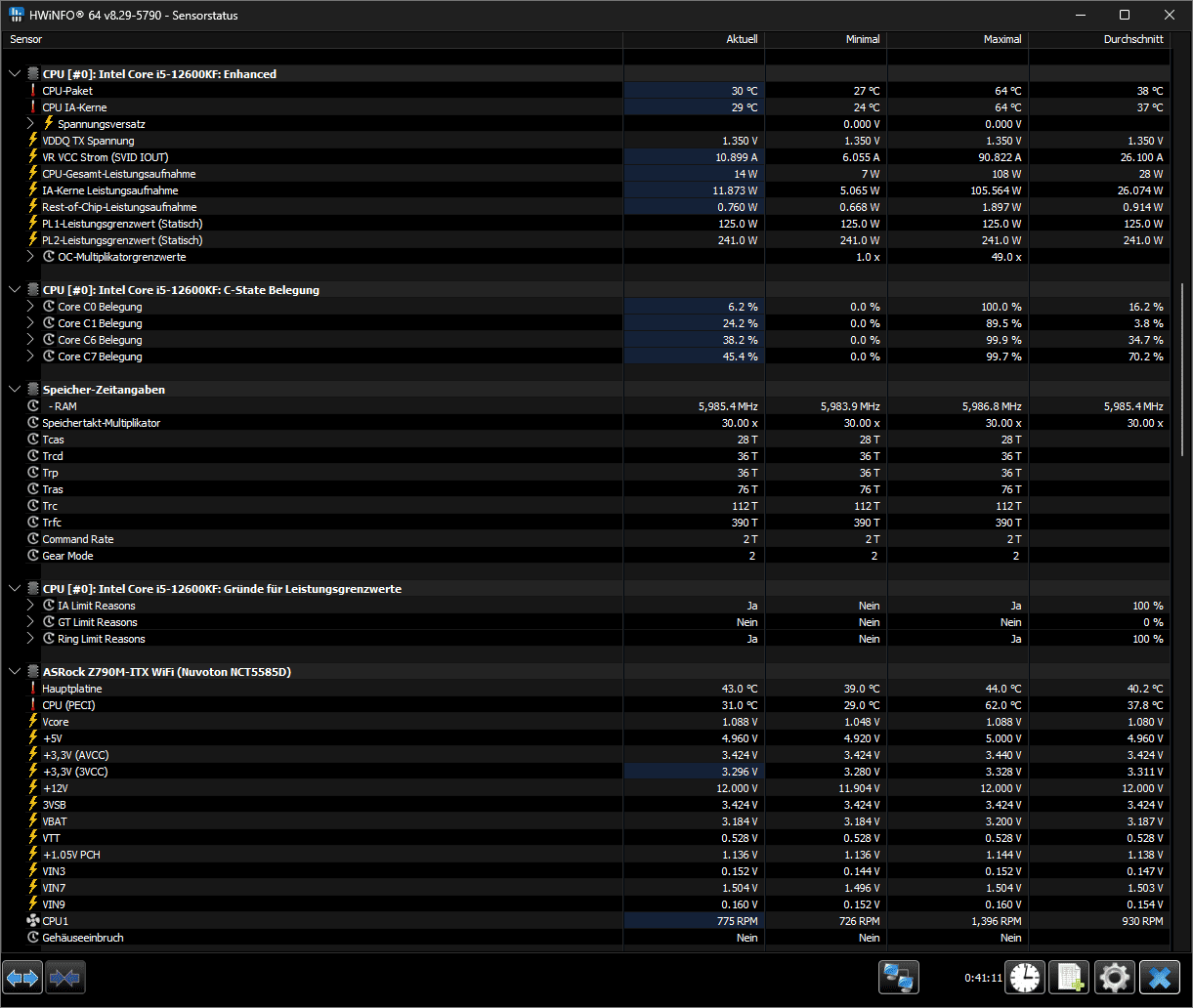Click the chip icon of Speicher-Zeitangaben
The height and width of the screenshot is (1008, 1193).
click(x=32, y=390)
